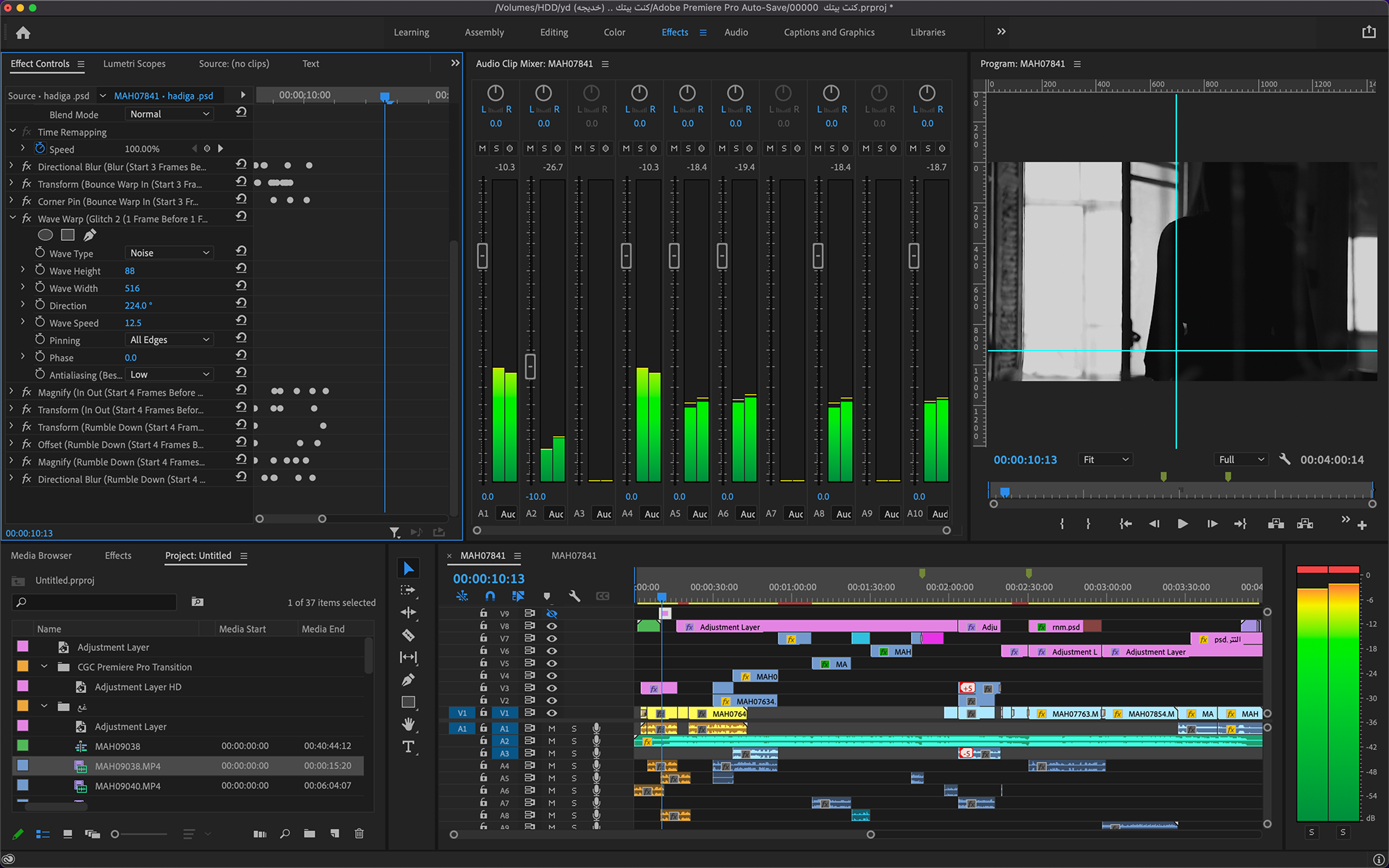
Task: Switch Project panel to icon view
Action: coord(67,834)
